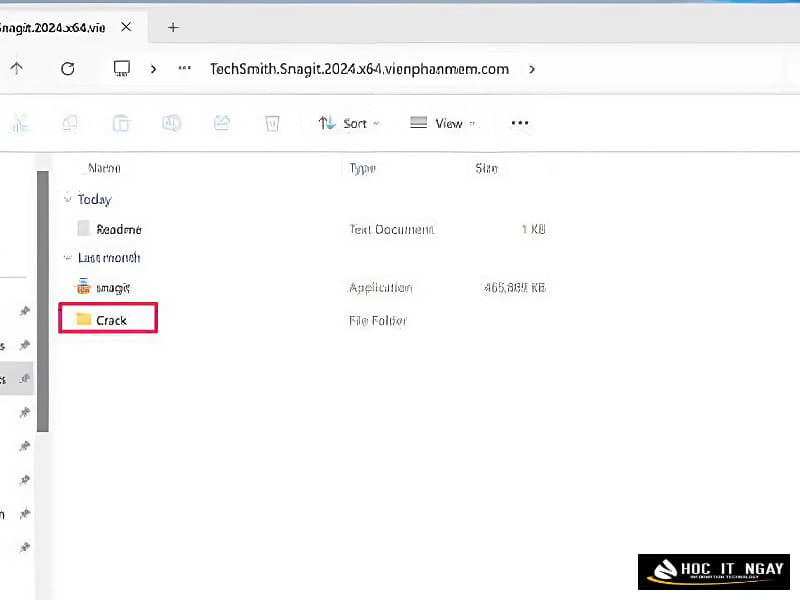Expand chevron after the TechSmith folder path
The height and width of the screenshot is (600, 800).
532,69
